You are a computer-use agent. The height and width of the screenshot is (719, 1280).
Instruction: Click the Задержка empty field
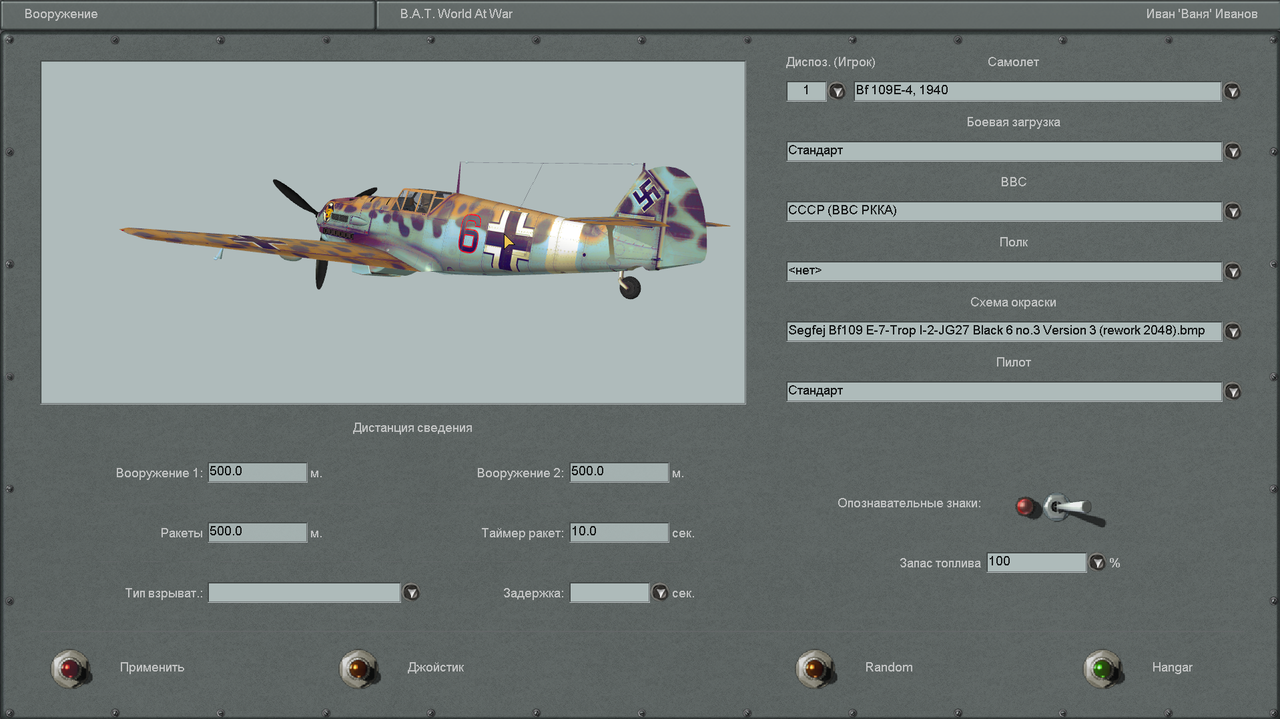609,592
